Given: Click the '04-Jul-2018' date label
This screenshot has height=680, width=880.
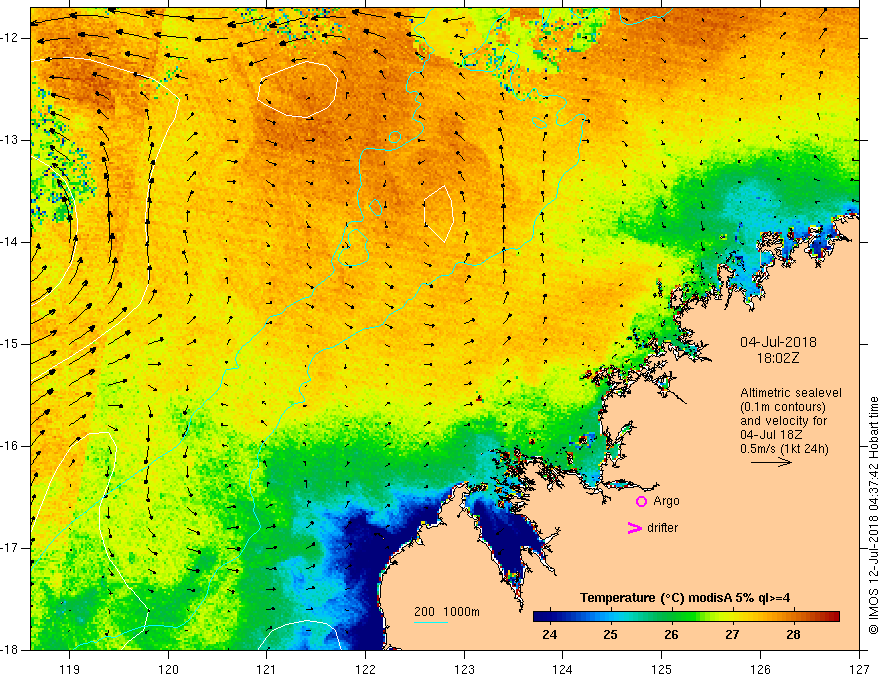Looking at the screenshot, I should pos(778,342).
